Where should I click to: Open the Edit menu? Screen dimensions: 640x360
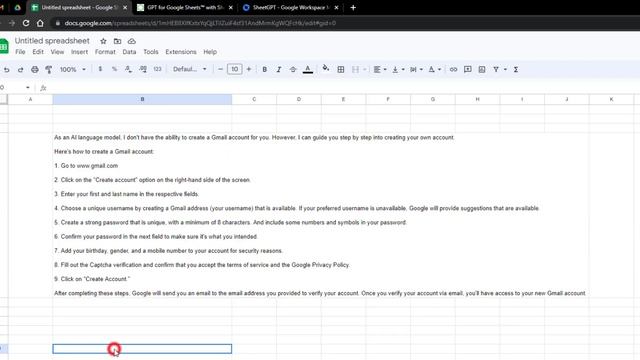click(38, 52)
